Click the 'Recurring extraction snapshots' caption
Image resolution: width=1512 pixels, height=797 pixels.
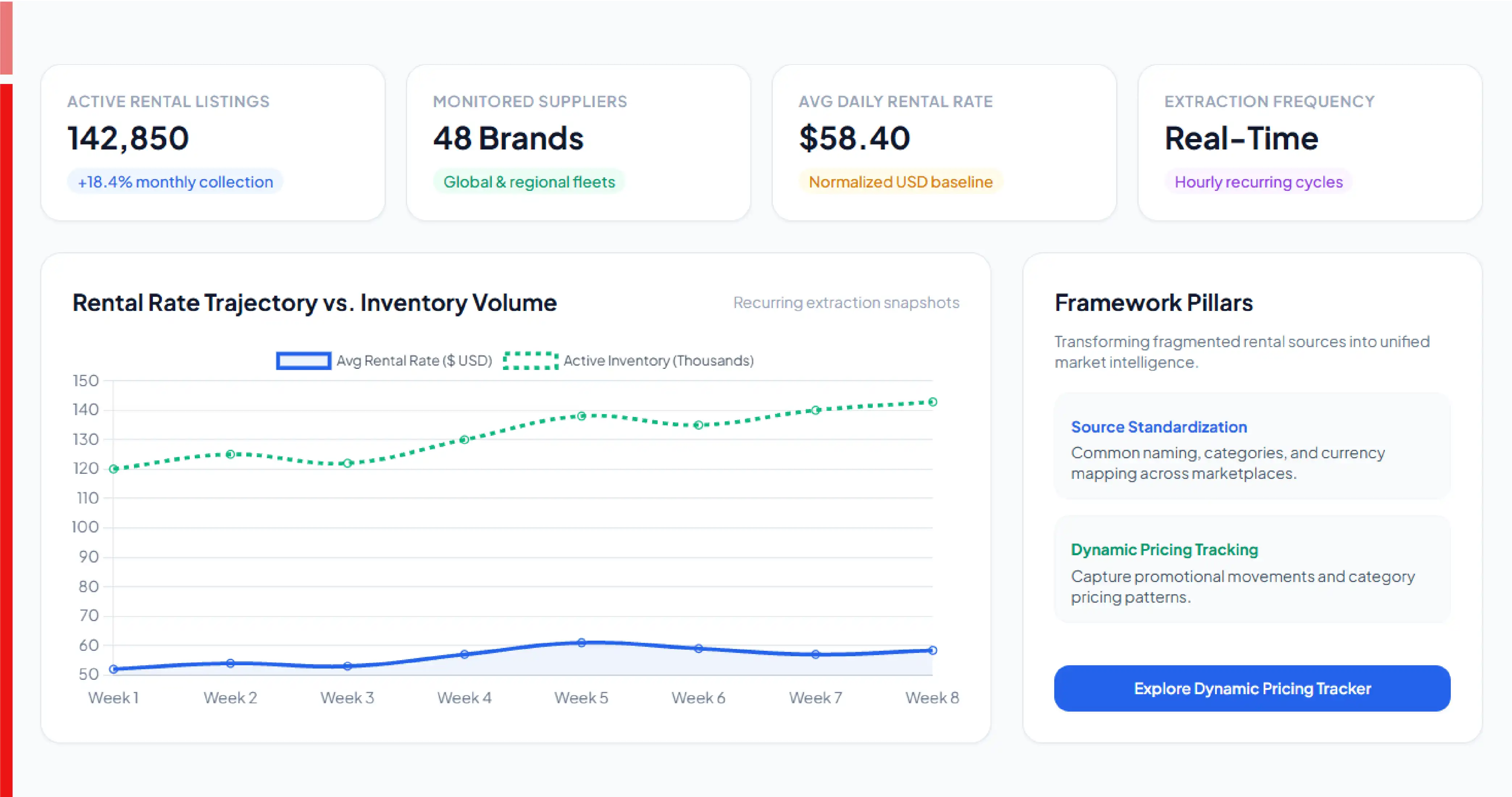pos(846,303)
